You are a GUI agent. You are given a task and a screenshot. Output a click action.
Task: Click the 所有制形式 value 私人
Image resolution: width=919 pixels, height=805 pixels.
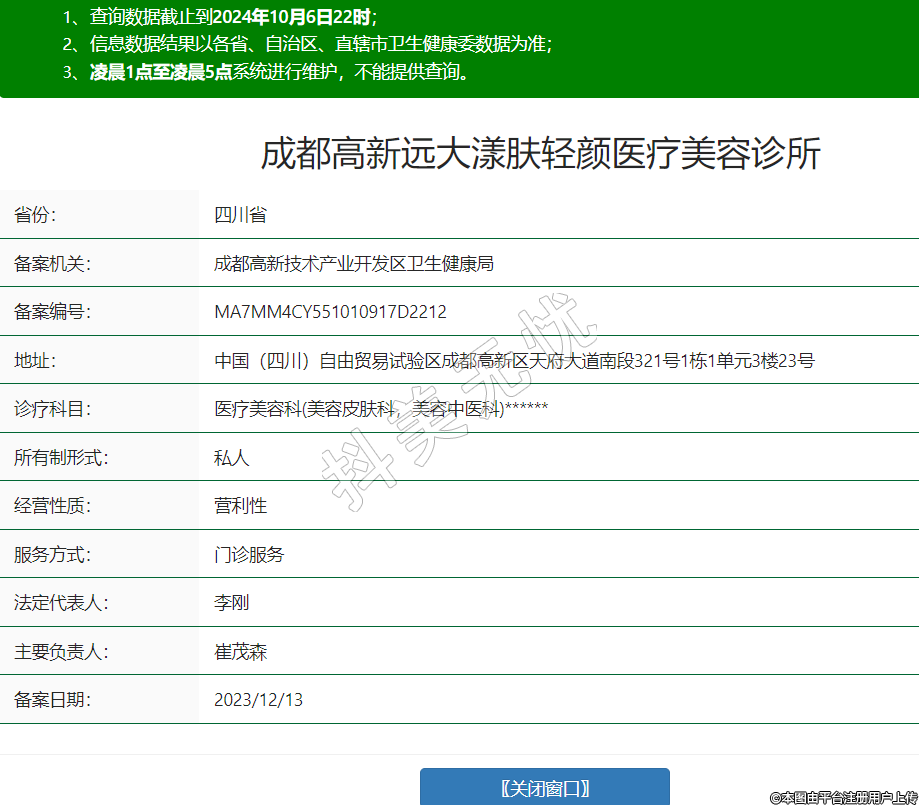coord(231,458)
